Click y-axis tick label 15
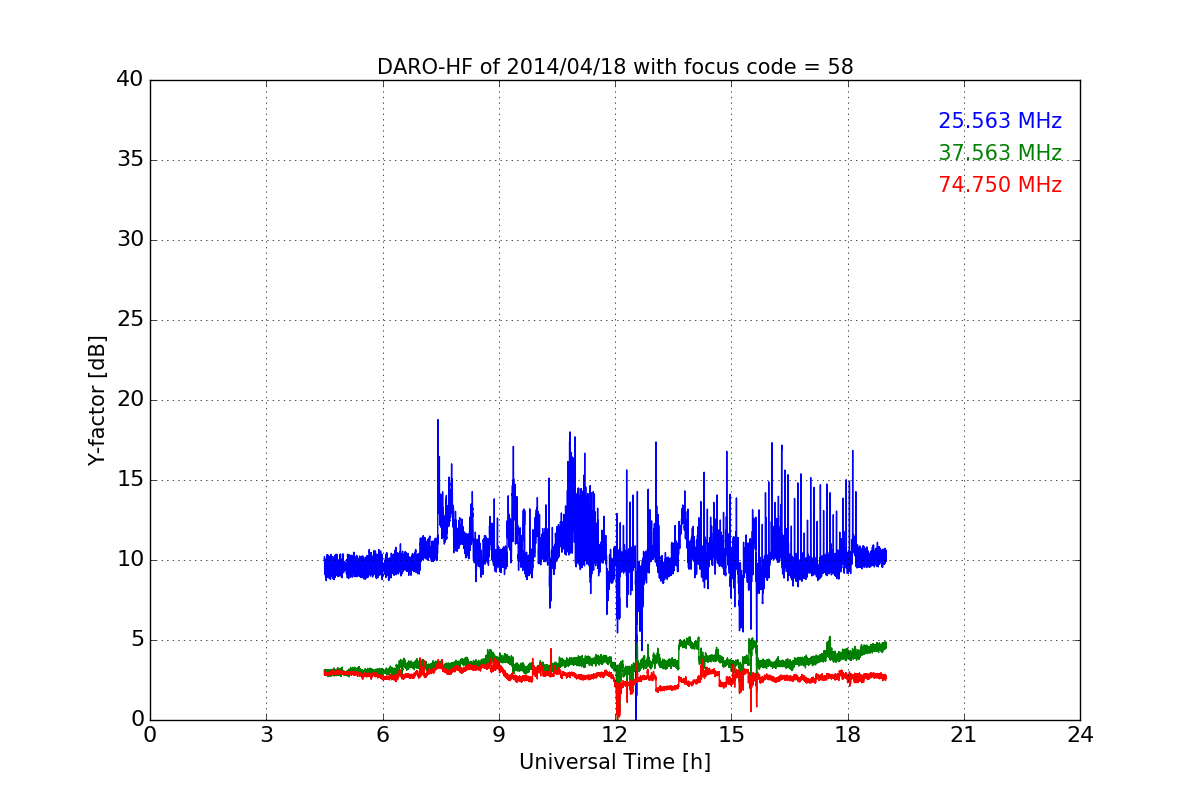The height and width of the screenshot is (800, 1200). point(130,480)
